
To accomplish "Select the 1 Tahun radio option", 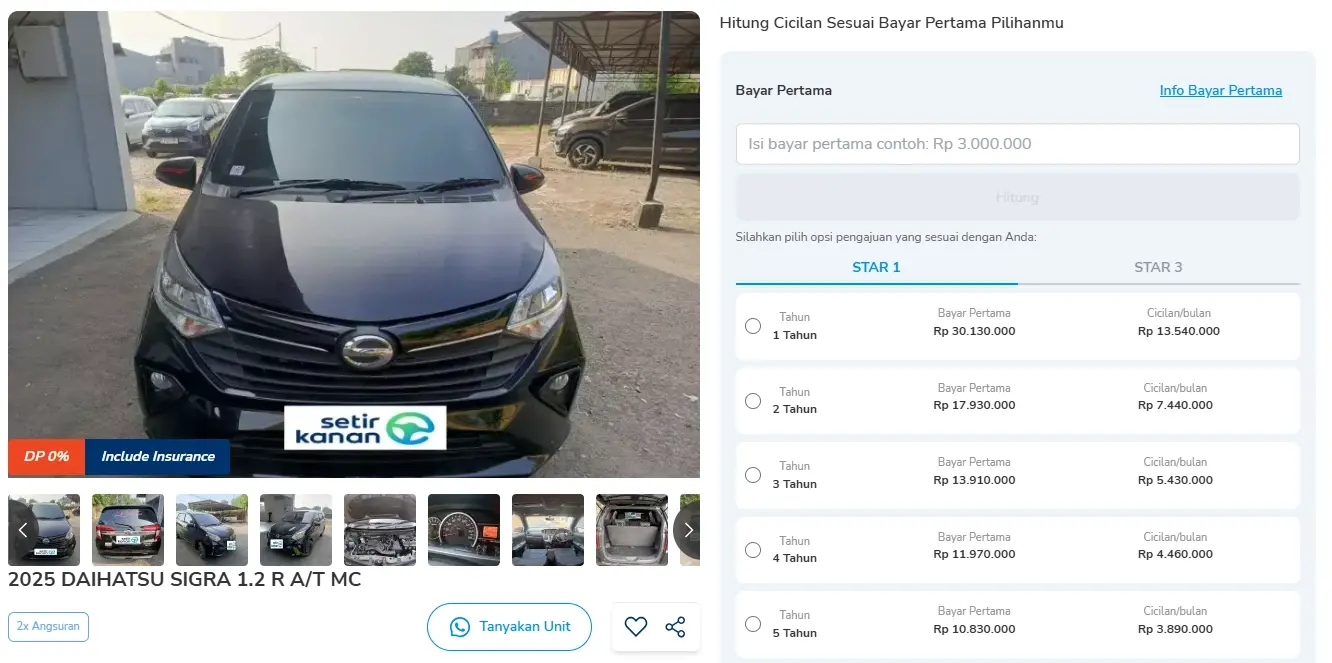I will tap(753, 326).
